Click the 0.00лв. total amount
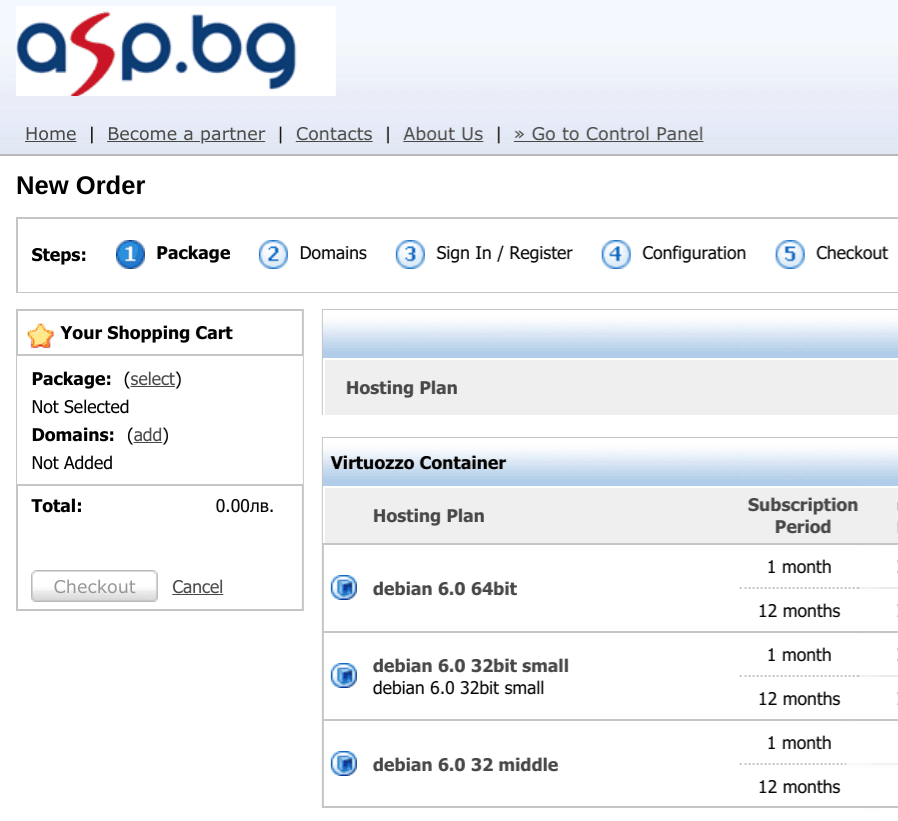 click(x=245, y=506)
